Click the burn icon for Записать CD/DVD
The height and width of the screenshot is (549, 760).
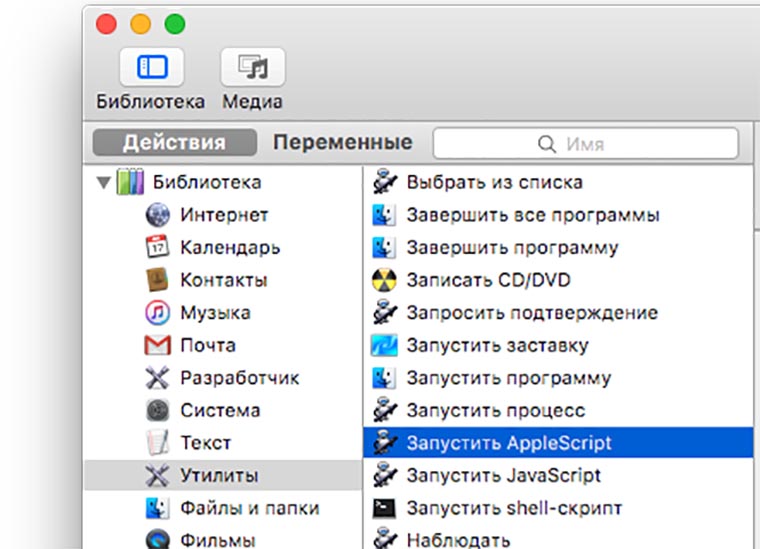pos(384,280)
